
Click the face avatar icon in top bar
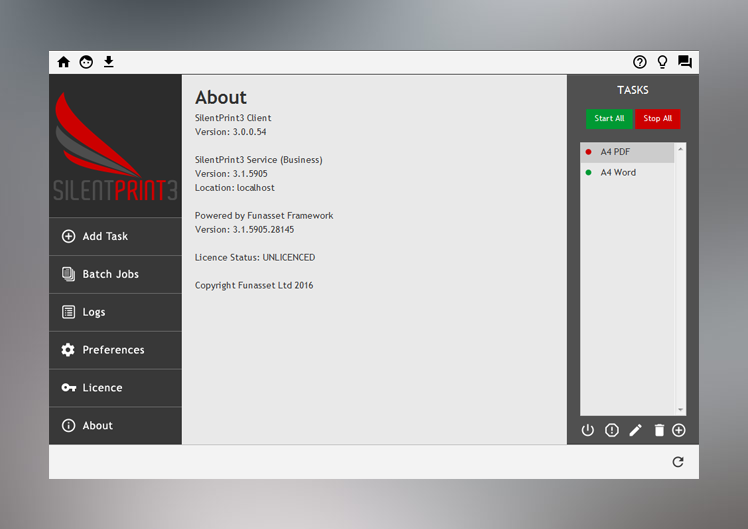[86, 62]
